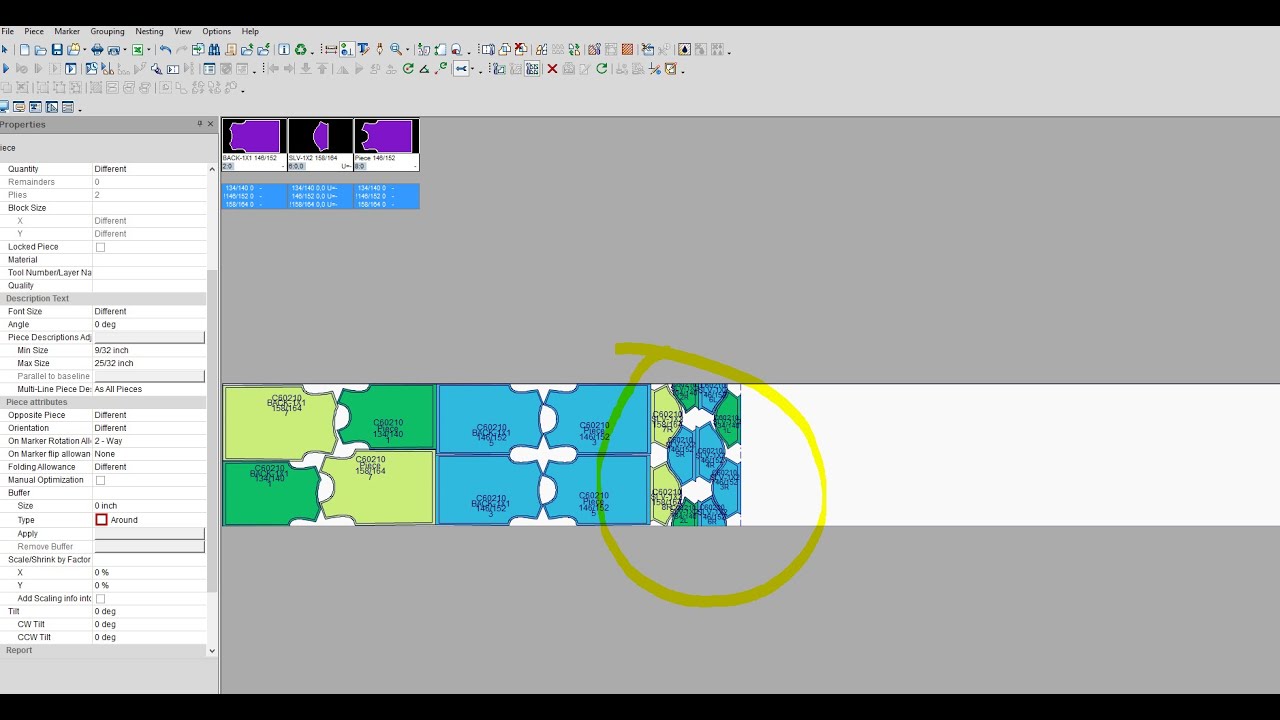This screenshot has height=720, width=1280.
Task: Click the Angle 0 deg field
Action: pyautogui.click(x=149, y=324)
